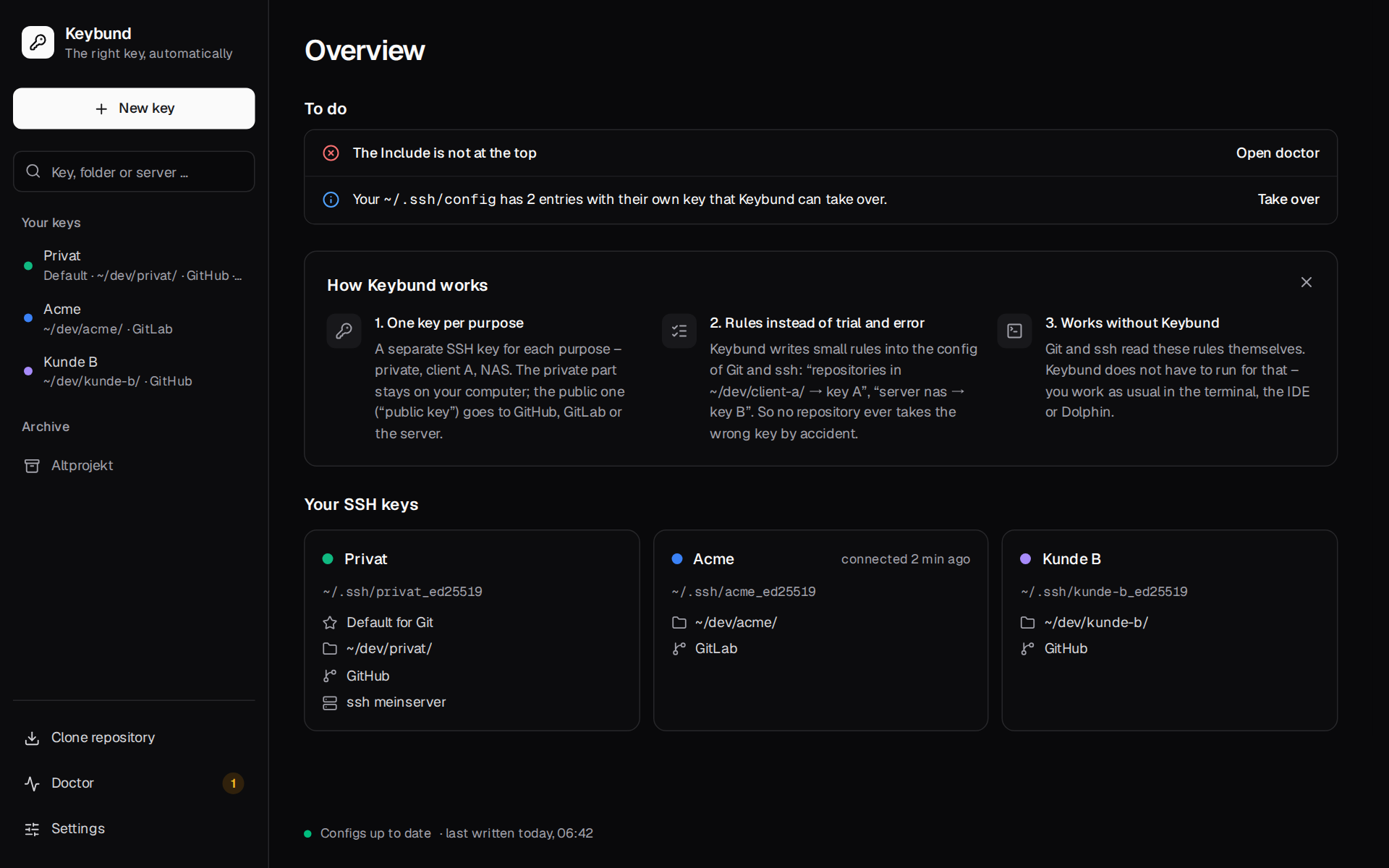Click the git branch icon in Kunde B card
Viewport: 1389px width, 868px height.
click(x=1027, y=649)
